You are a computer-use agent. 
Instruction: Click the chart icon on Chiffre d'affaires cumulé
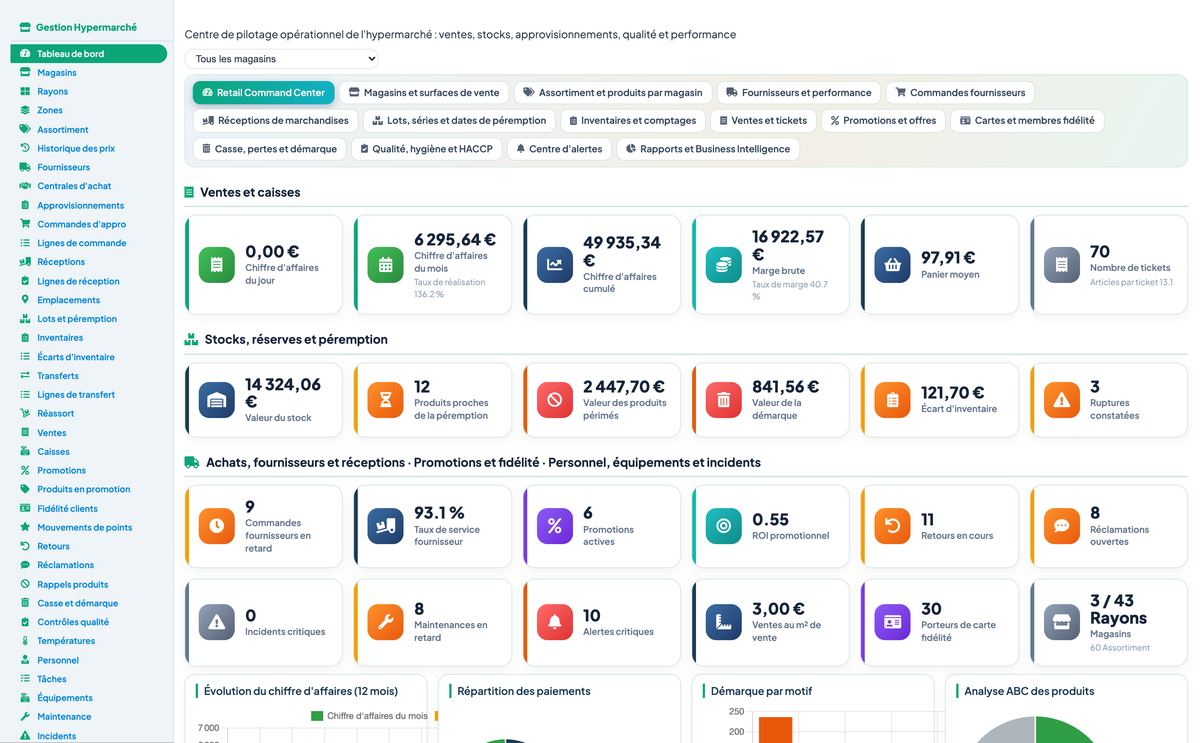(x=555, y=265)
